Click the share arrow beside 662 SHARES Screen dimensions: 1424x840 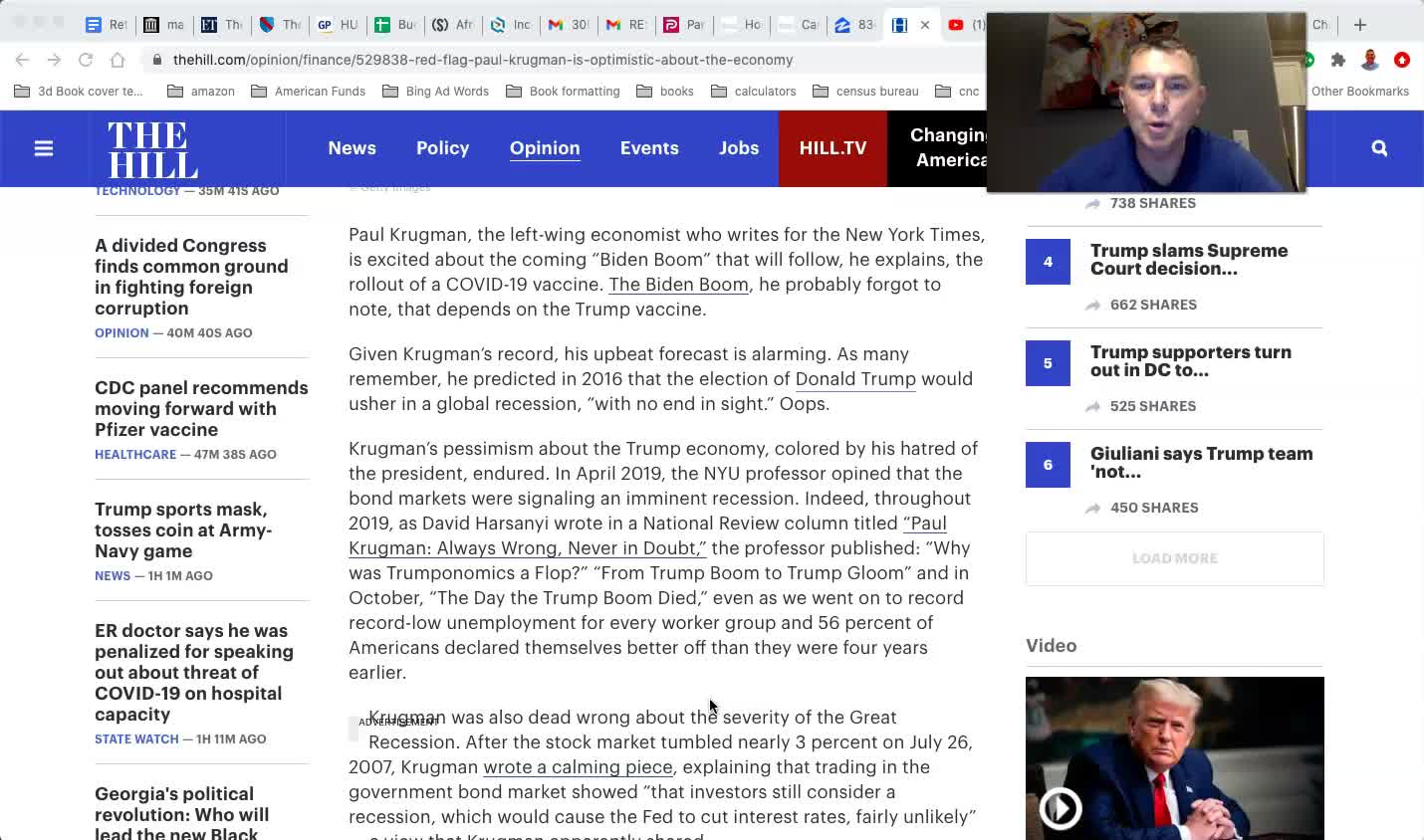(1092, 305)
